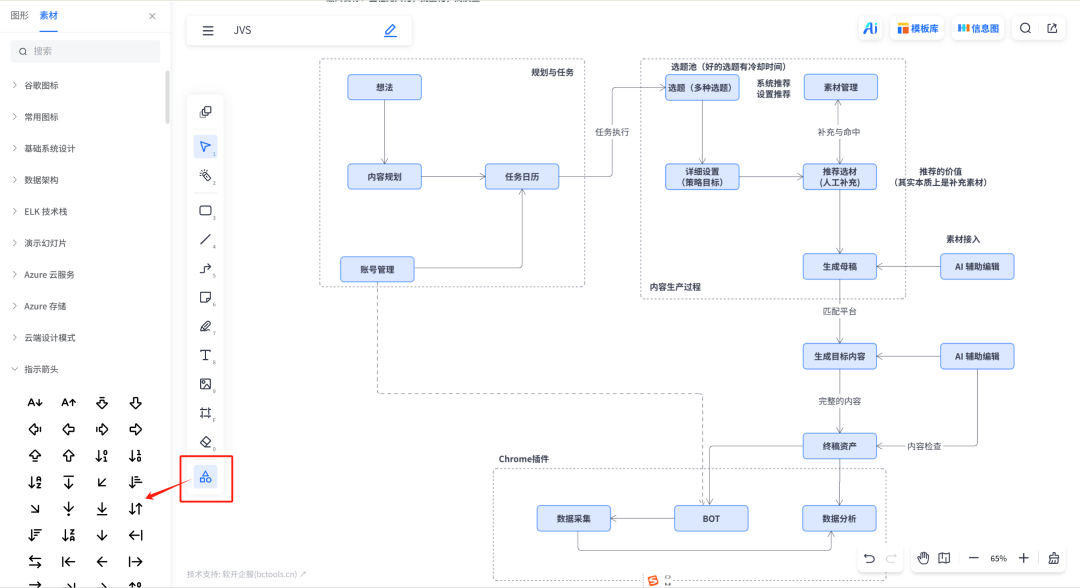Insert the down-up double arrow icon
Screen dimensions: 1080x588
pyautogui.click(x=136, y=509)
